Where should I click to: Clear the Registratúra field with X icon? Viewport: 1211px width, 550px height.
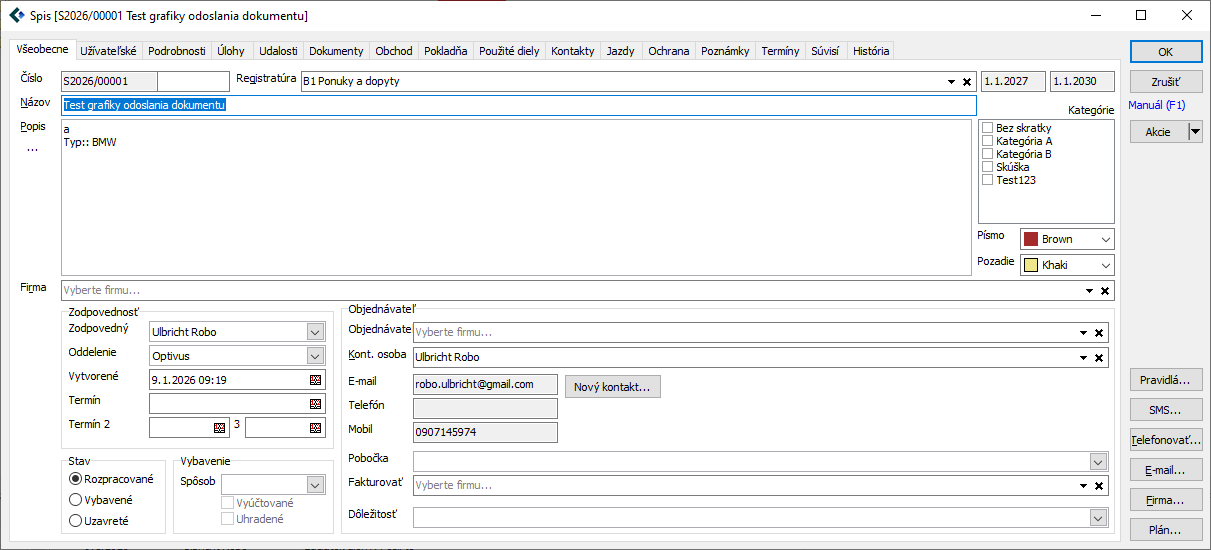(967, 82)
